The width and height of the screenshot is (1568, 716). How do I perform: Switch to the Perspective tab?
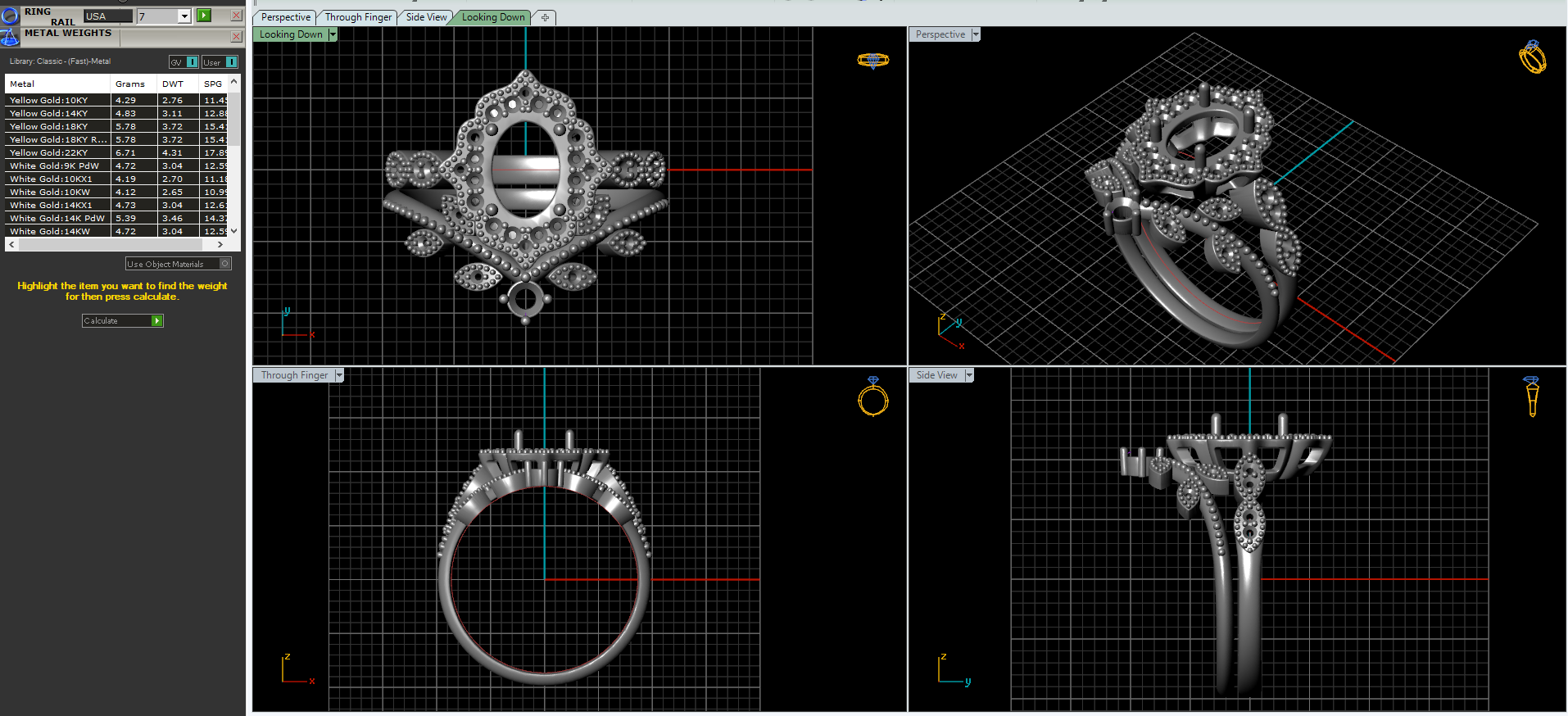(x=285, y=17)
